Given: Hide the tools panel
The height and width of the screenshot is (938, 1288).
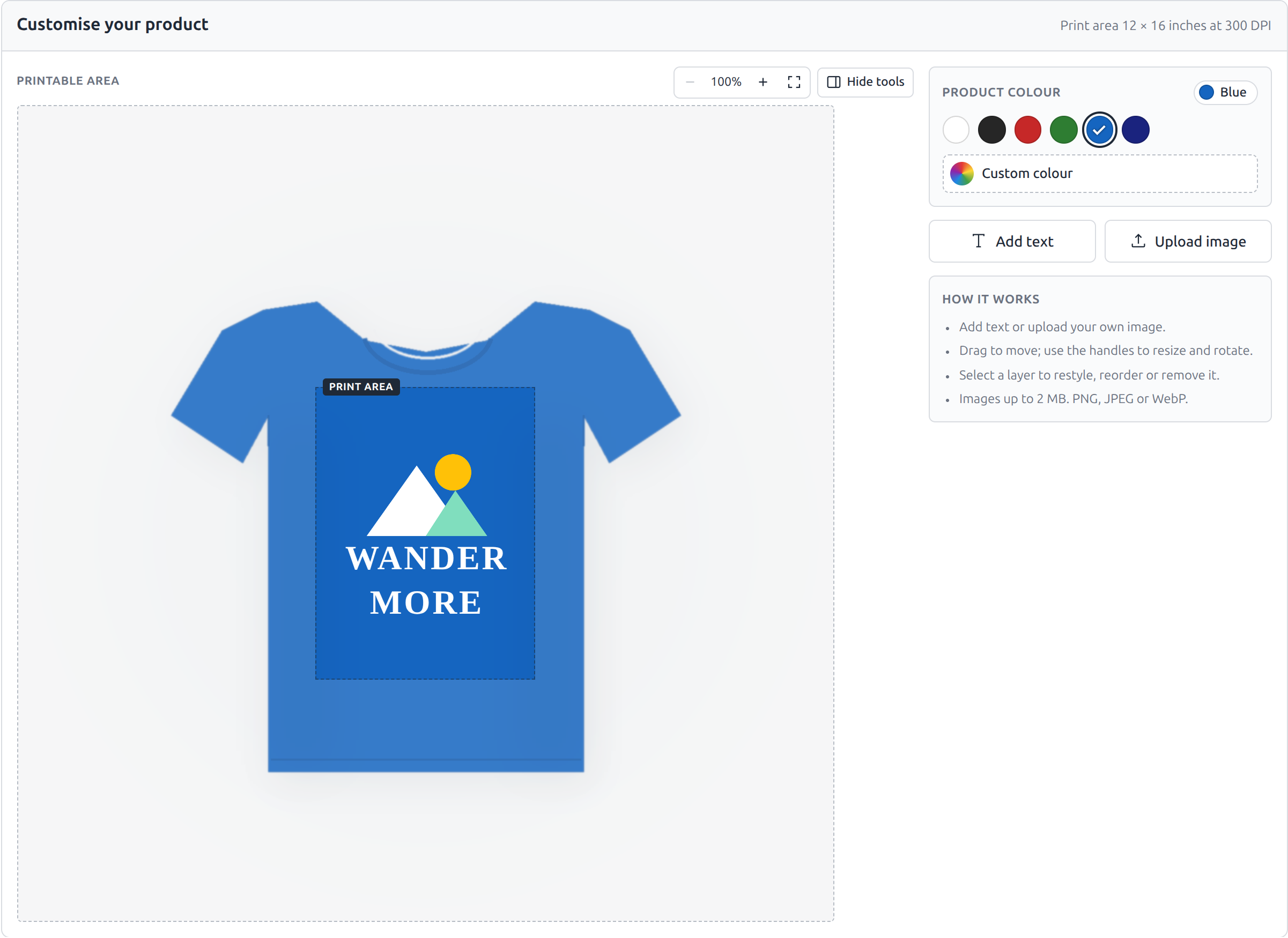Looking at the screenshot, I should click(x=865, y=82).
